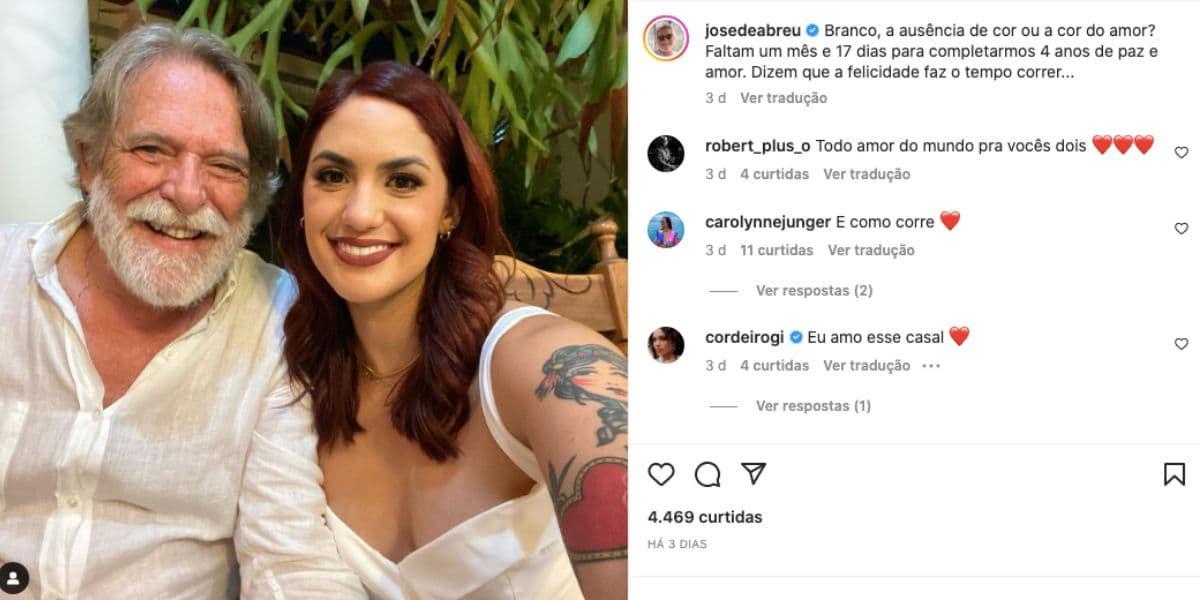Like the post with the heart icon
The image size is (1200, 600).
point(661,474)
